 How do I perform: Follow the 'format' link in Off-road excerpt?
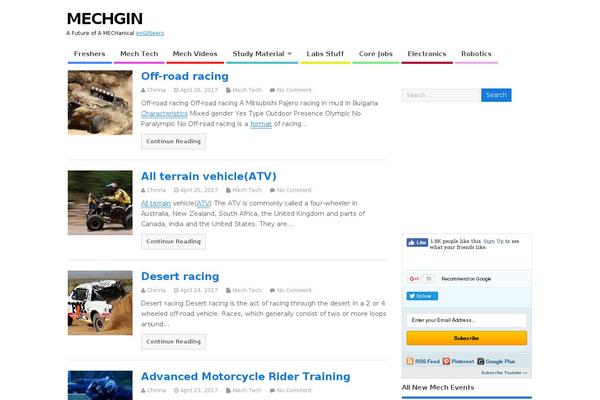coord(261,124)
